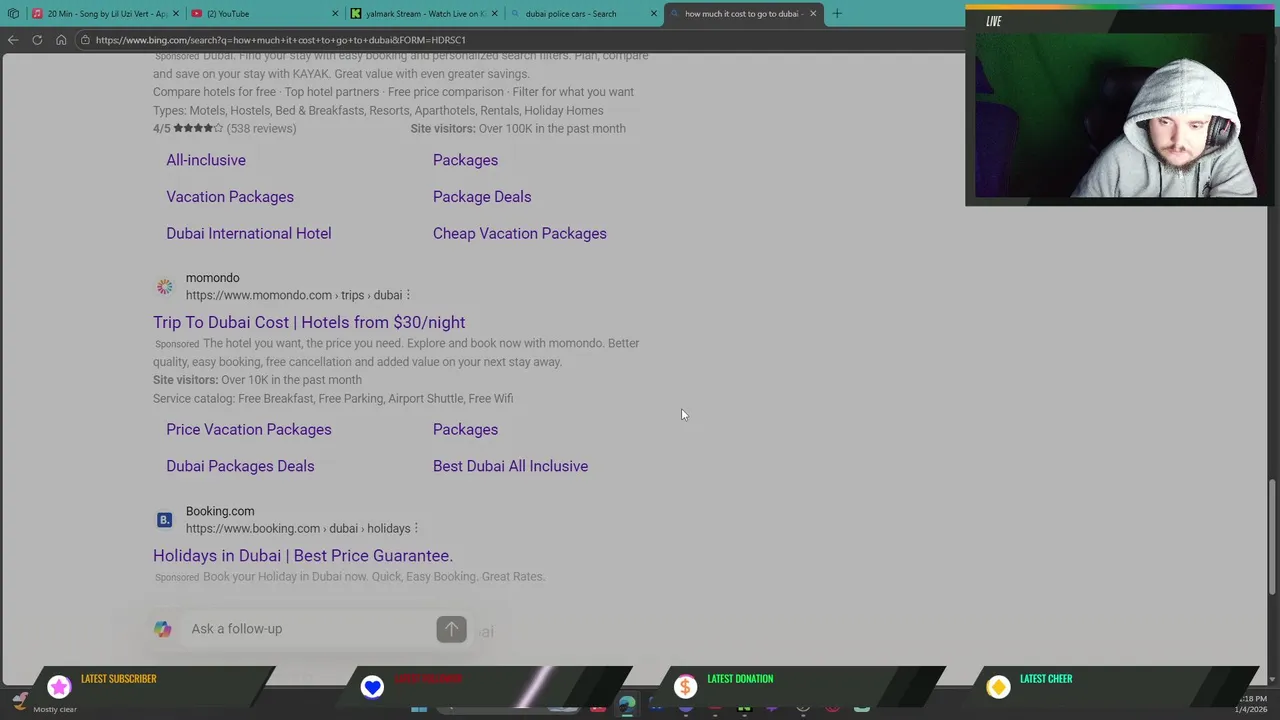Click the Apple Music favicon on first tab
Screen dimensions: 1280x720
click(37, 14)
